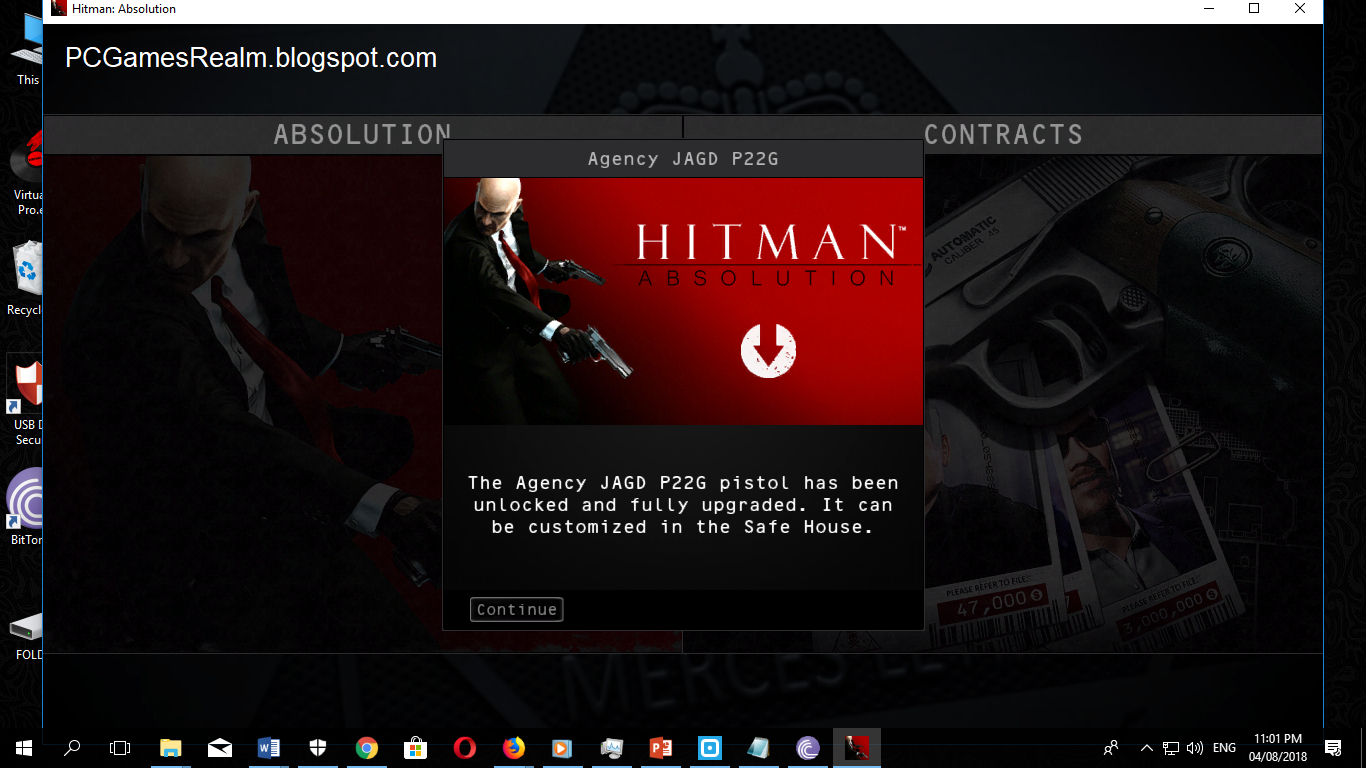Minimize the Hitman: Absolution window
Viewport: 1366px width, 768px height.
[1208, 9]
